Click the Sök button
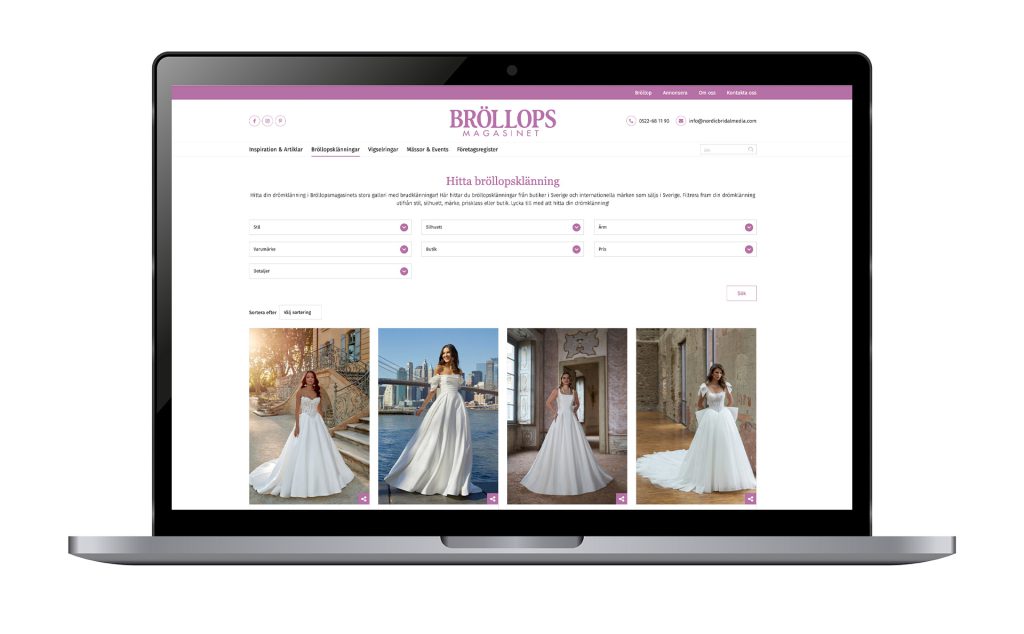The height and width of the screenshot is (634, 1024). (741, 293)
